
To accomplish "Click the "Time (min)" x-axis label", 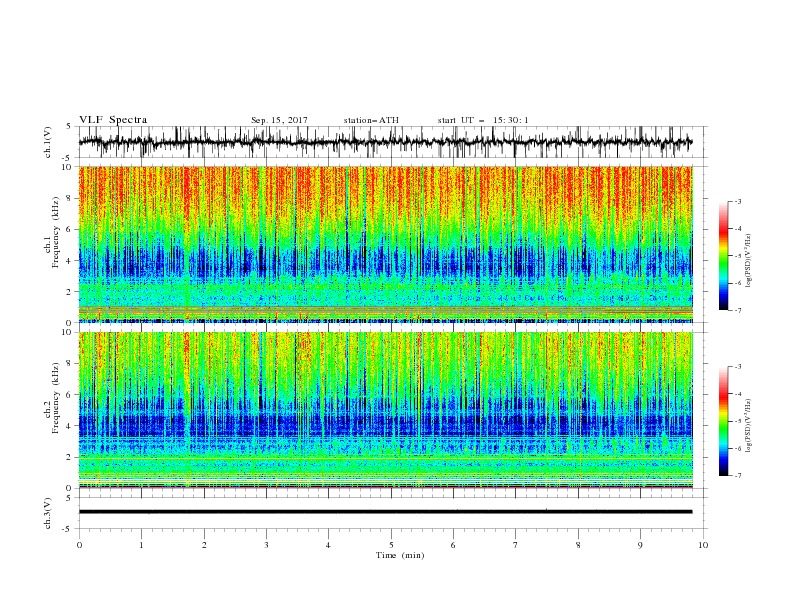I will coord(400,555).
